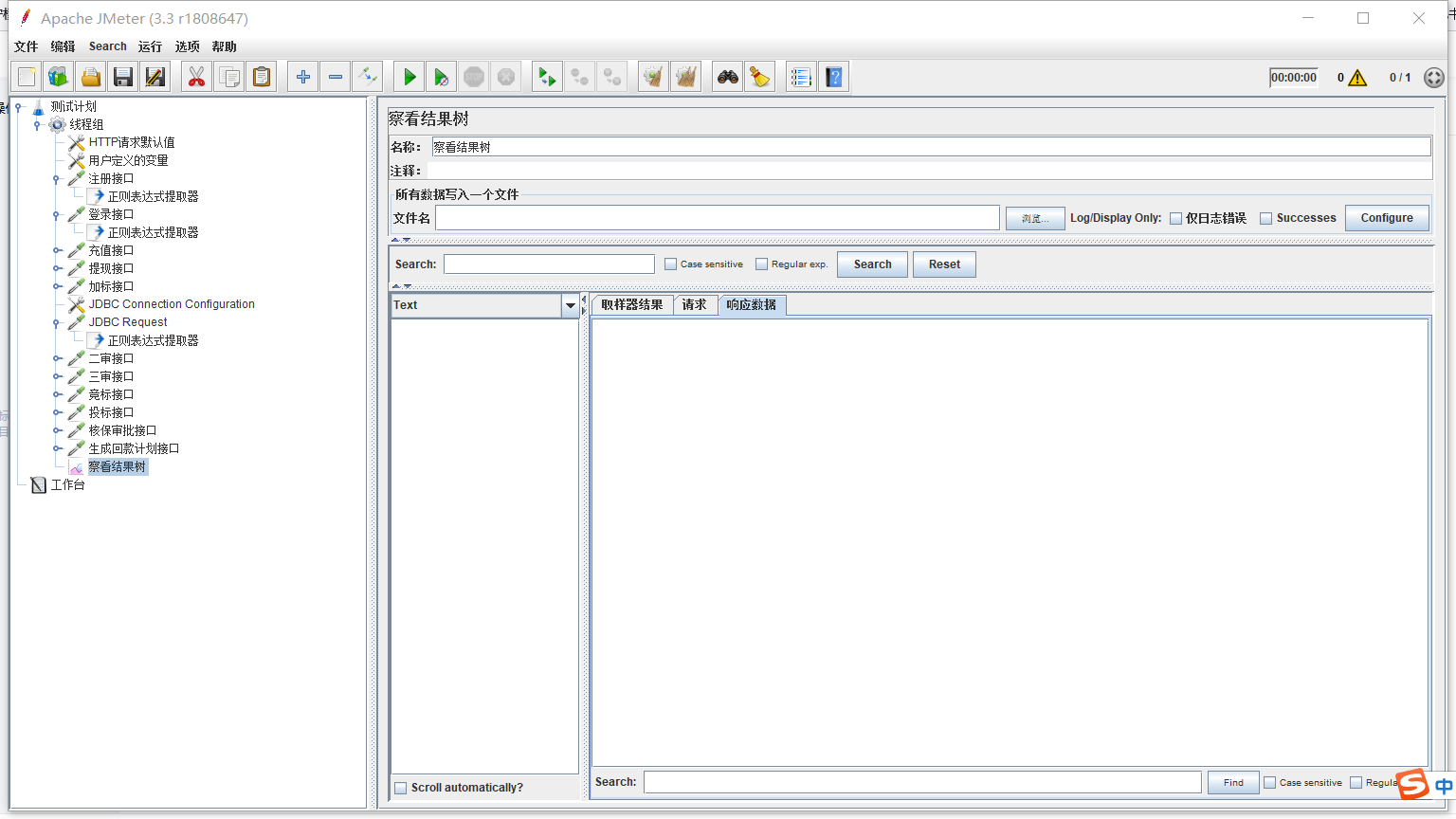Open the Help question mark icon
Viewport: 1456px width, 819px height.
(x=833, y=77)
